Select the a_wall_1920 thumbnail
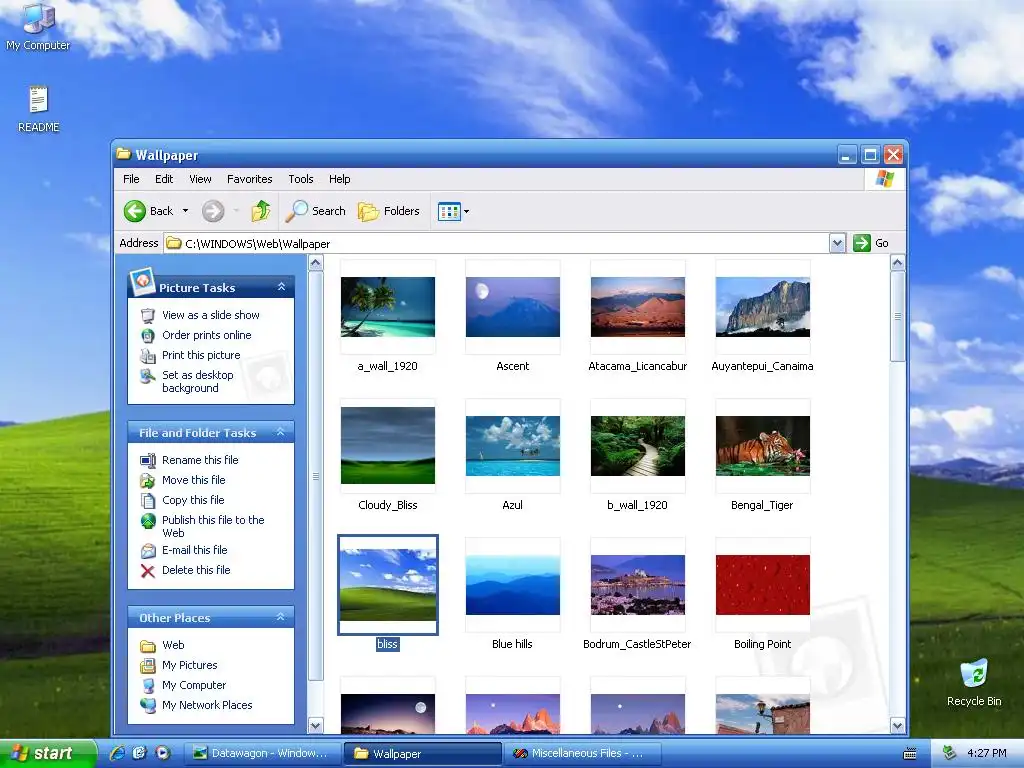This screenshot has width=1024, height=768. 388,307
